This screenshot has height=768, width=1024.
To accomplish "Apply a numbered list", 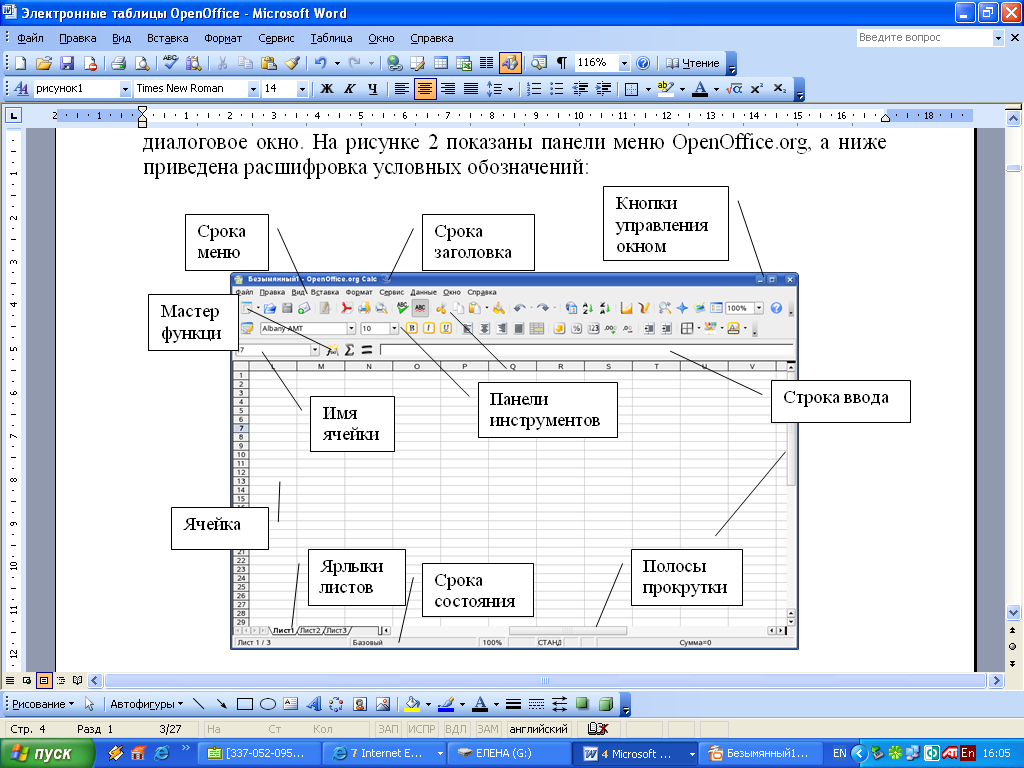I will pyautogui.click(x=534, y=88).
